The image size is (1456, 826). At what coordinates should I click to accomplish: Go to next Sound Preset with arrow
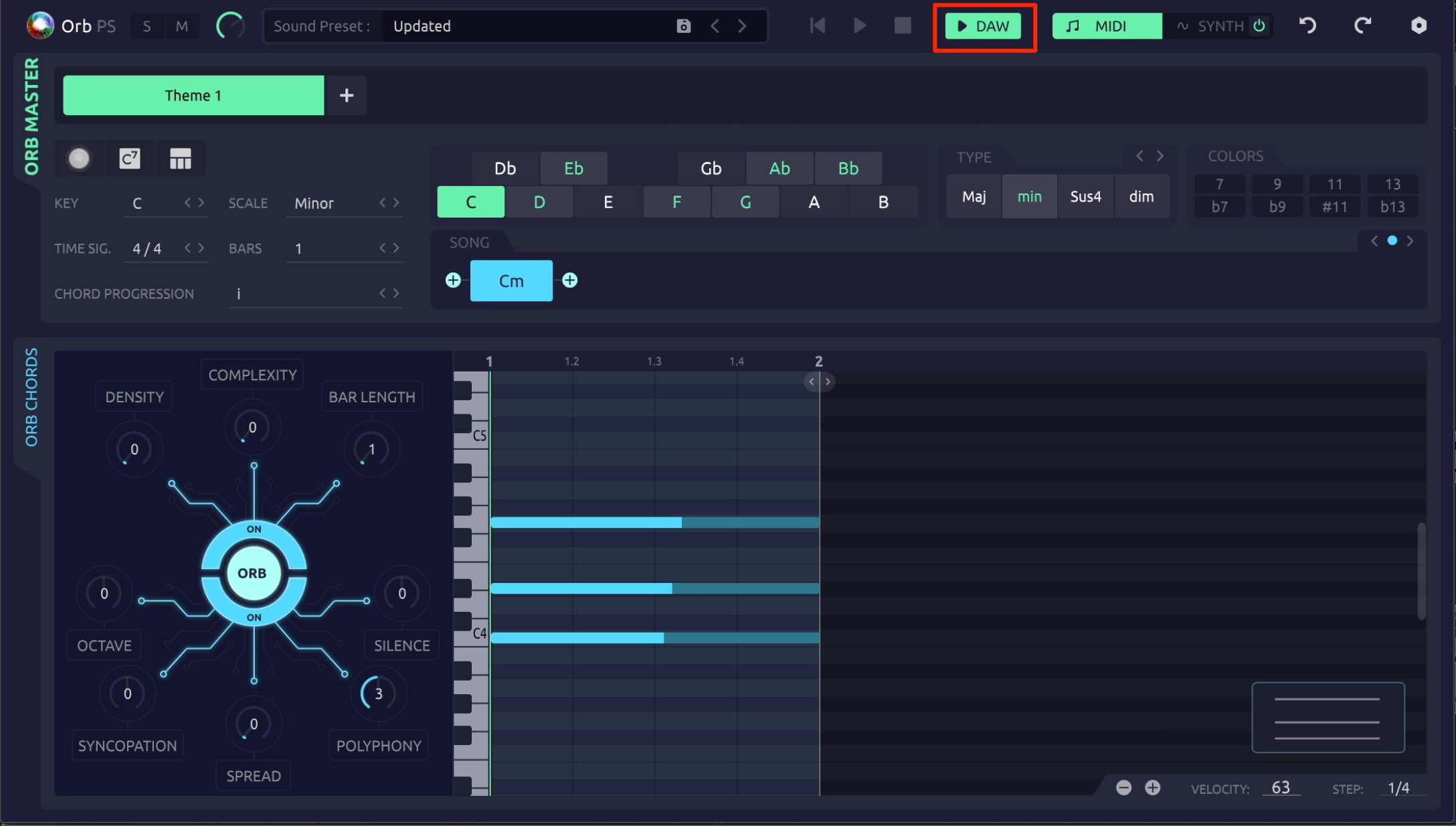click(742, 26)
